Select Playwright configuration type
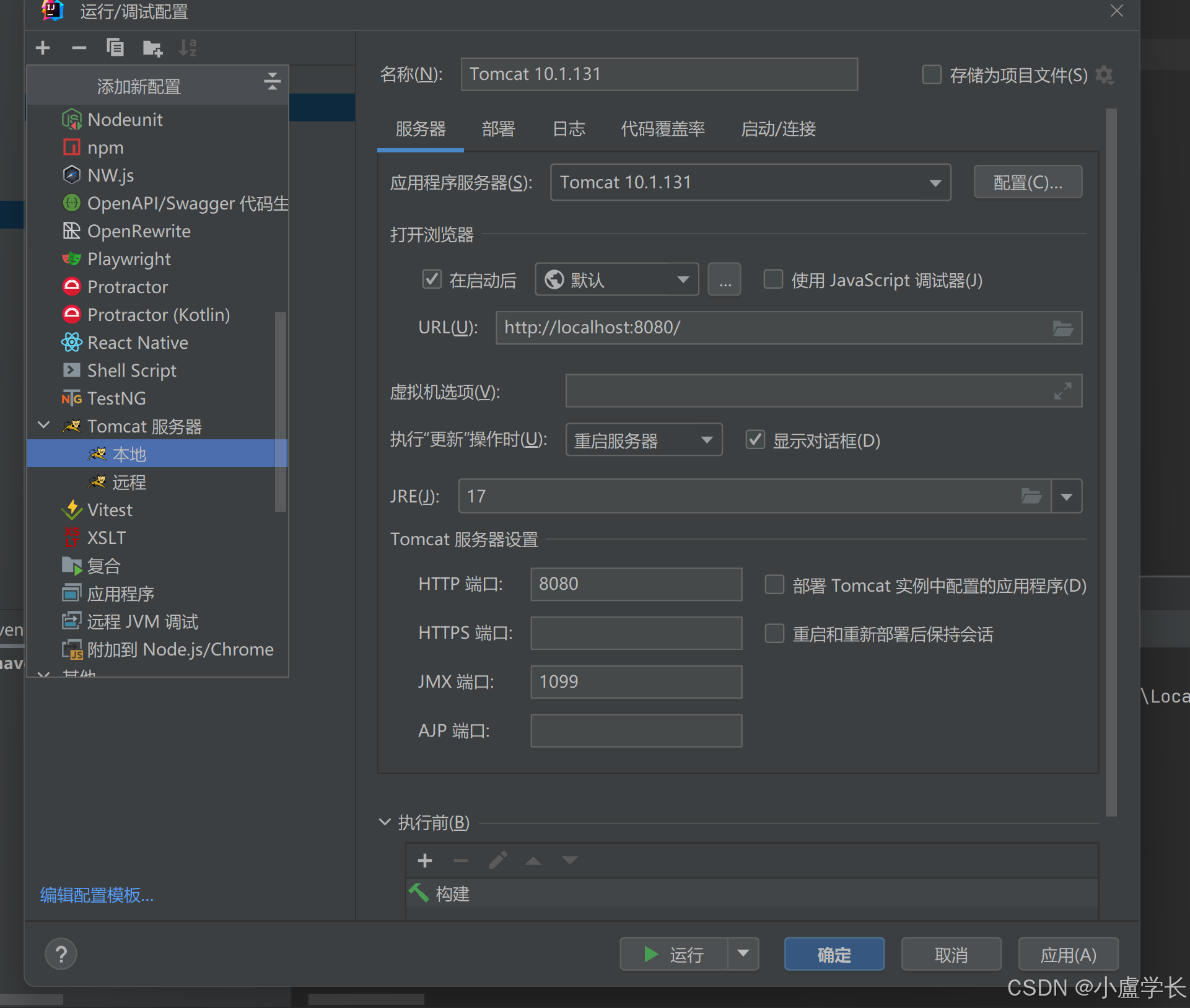Viewport: 1190px width, 1008px height. point(158,258)
